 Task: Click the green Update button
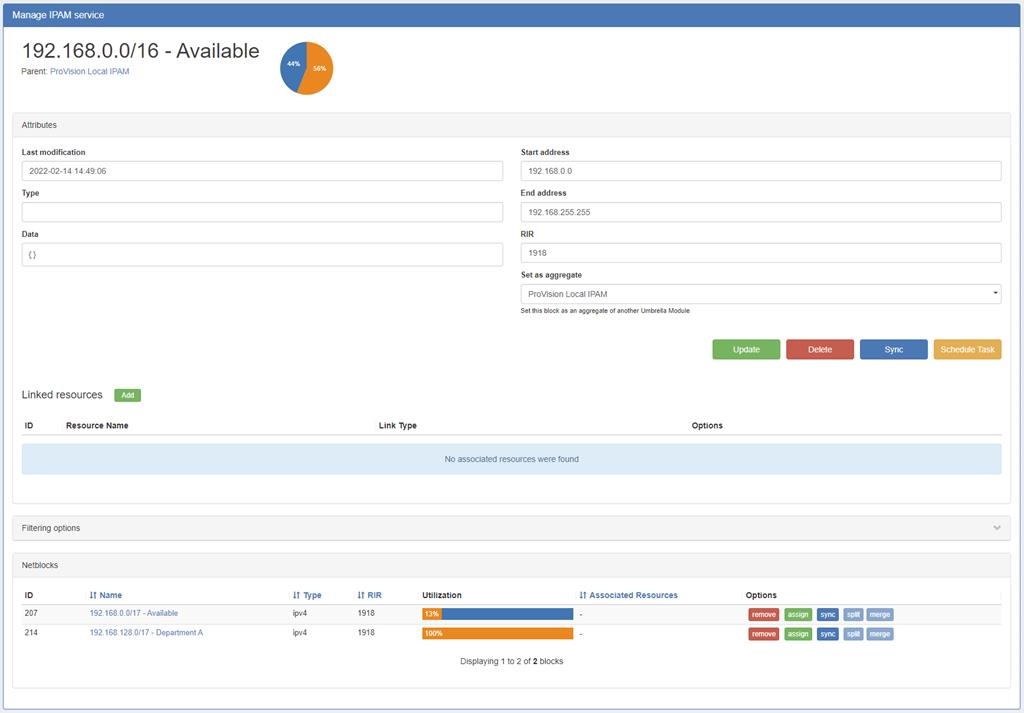tap(746, 350)
